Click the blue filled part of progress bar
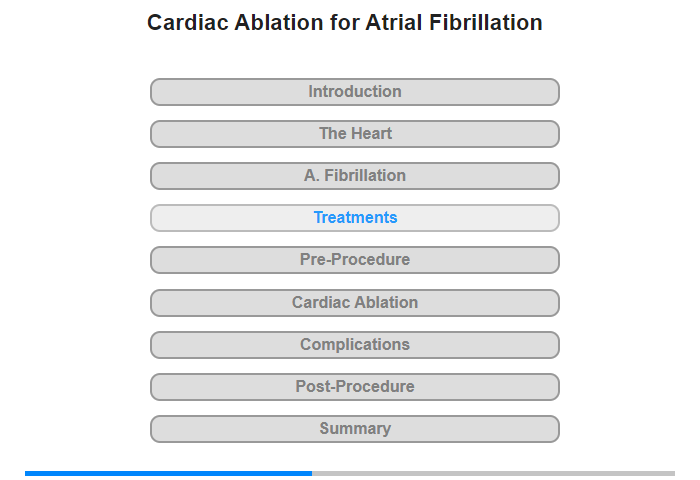The image size is (700, 480). pyautogui.click(x=168, y=473)
